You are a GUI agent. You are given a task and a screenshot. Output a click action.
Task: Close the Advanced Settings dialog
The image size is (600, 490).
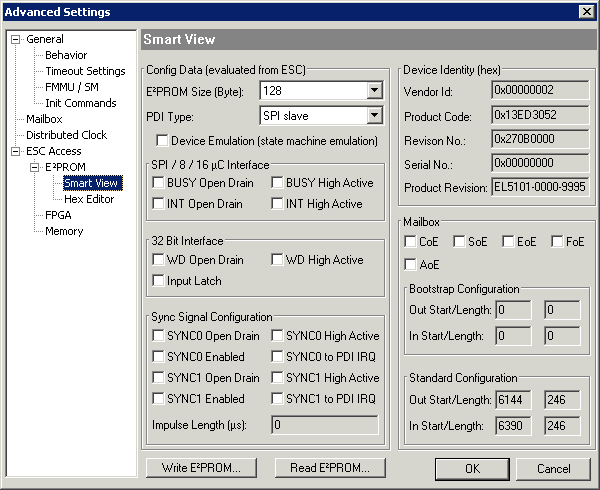click(x=587, y=12)
